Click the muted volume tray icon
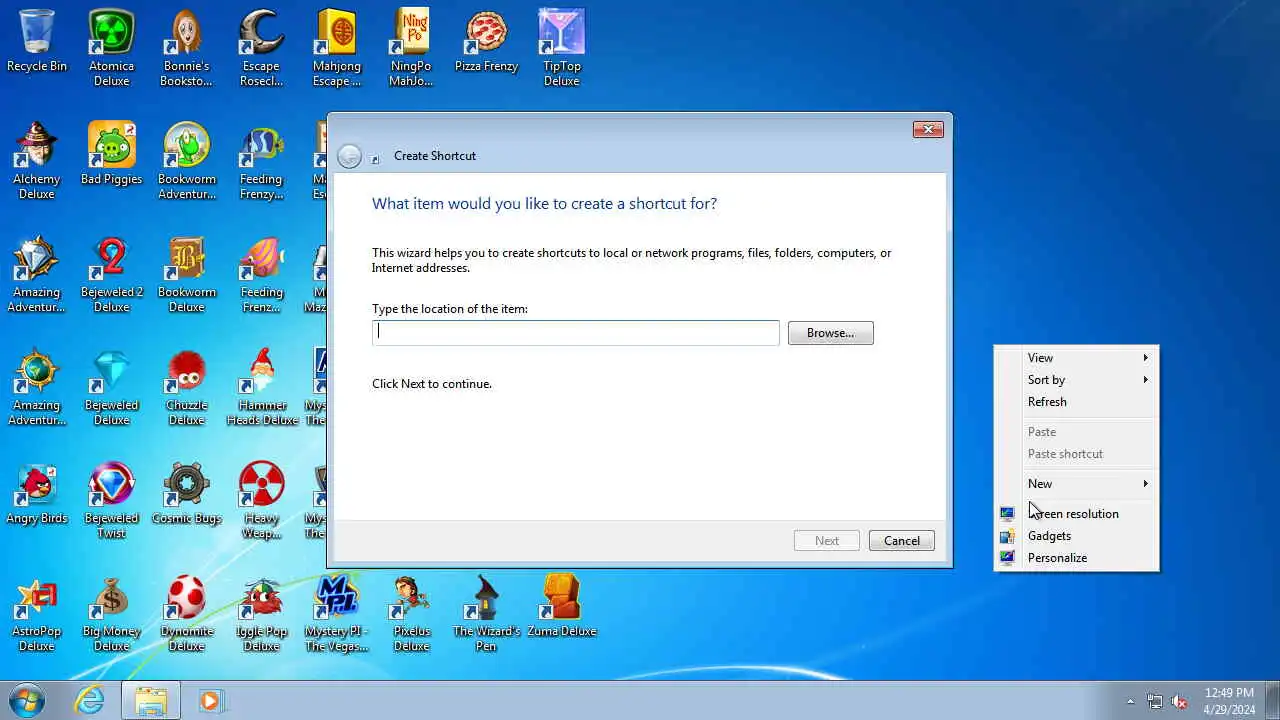Viewport: 1280px width, 720px height. click(x=1179, y=701)
